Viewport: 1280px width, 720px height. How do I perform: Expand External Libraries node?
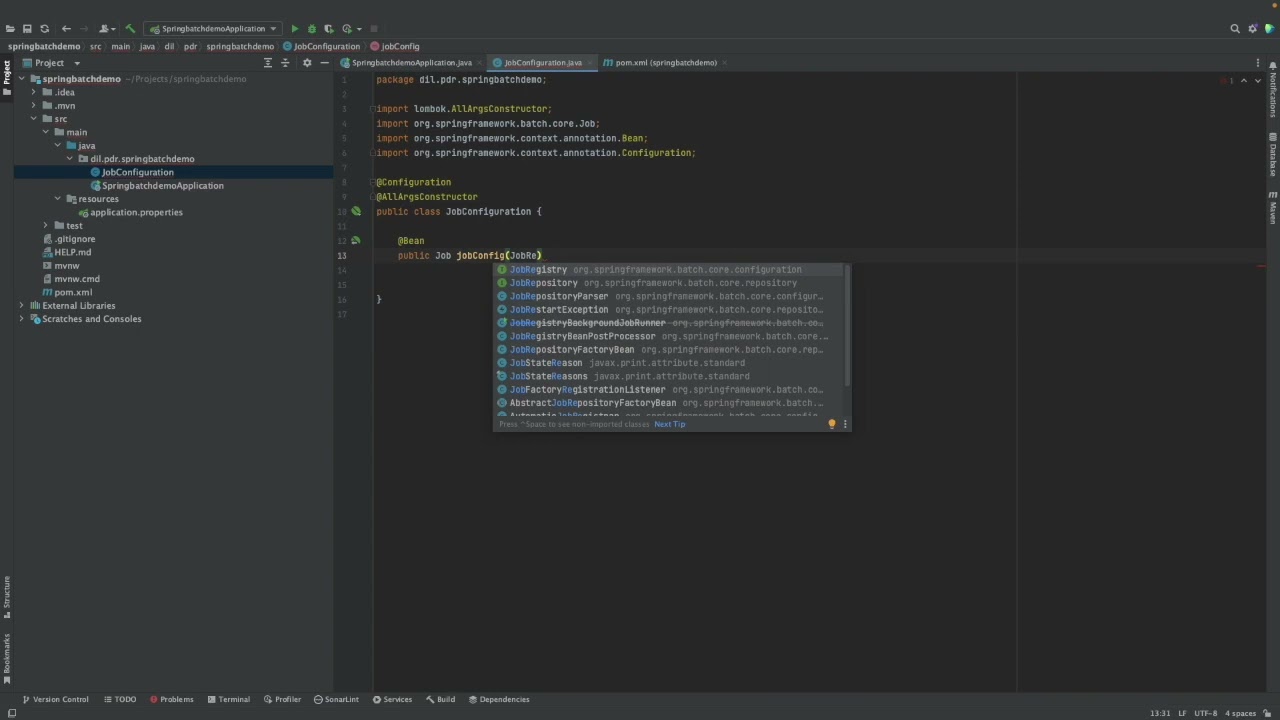click(x=21, y=305)
